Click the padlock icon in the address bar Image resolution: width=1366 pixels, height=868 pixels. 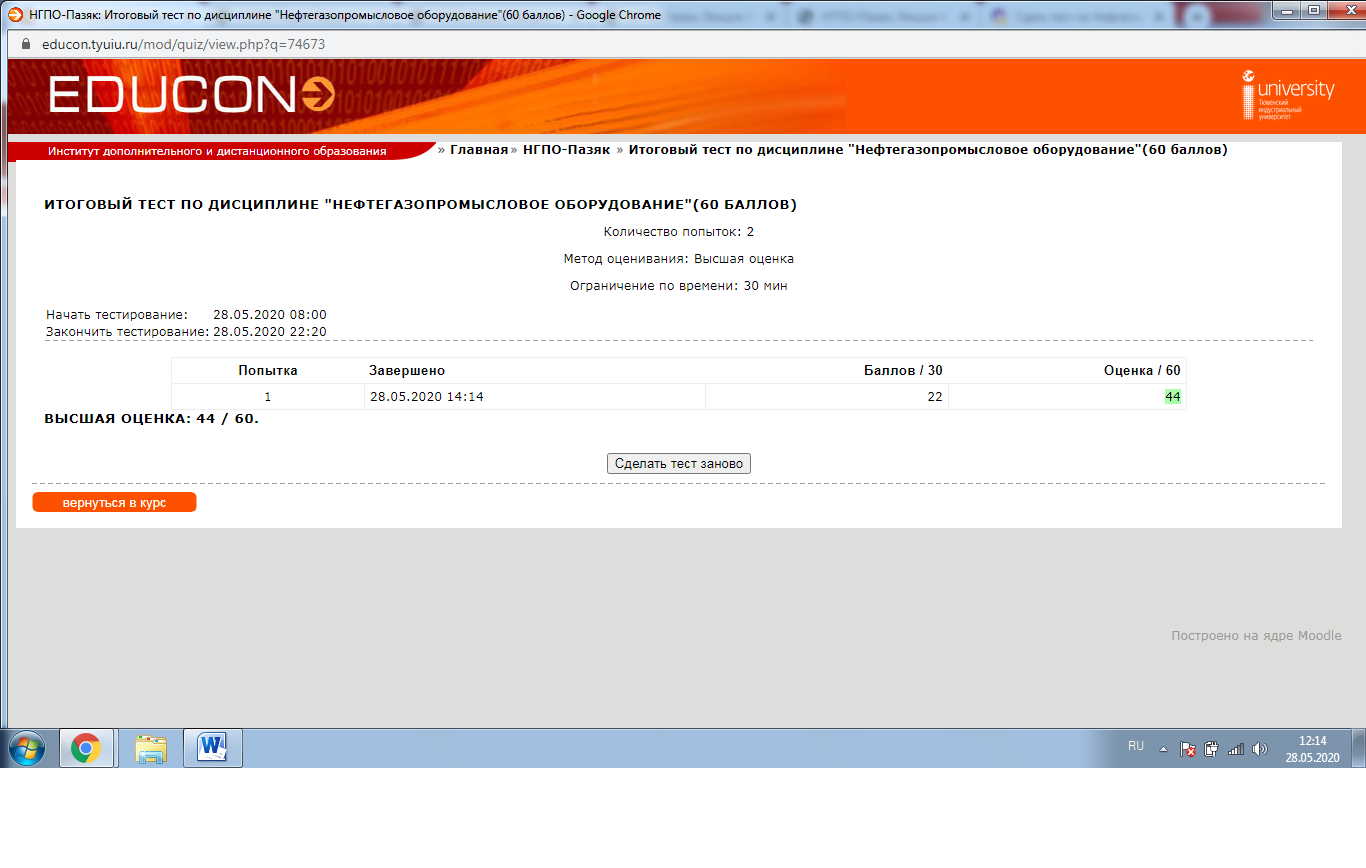(26, 45)
